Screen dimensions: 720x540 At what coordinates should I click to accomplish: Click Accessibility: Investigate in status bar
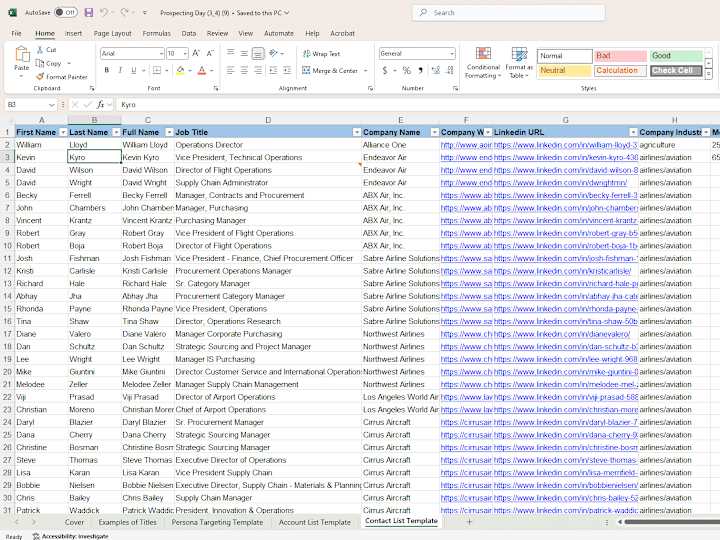(70, 536)
